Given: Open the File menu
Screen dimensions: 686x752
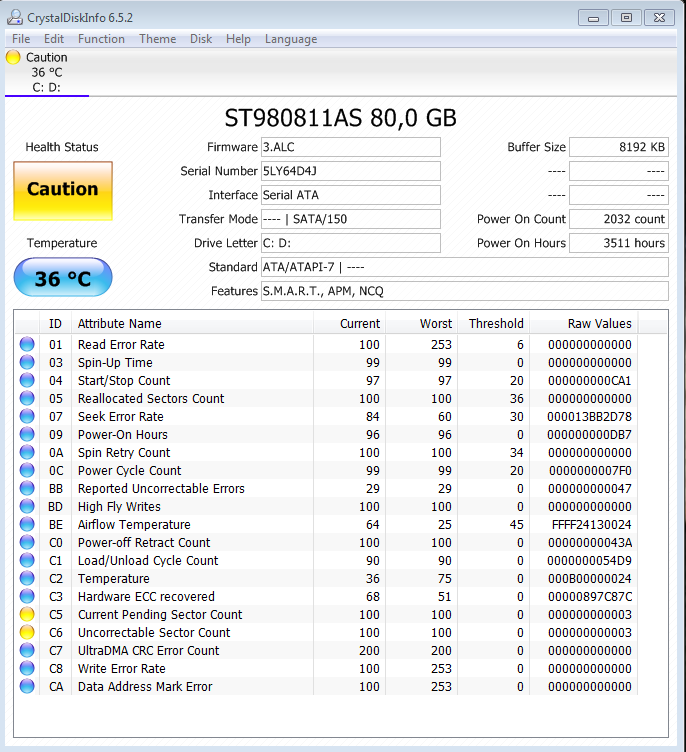Looking at the screenshot, I should click(21, 39).
